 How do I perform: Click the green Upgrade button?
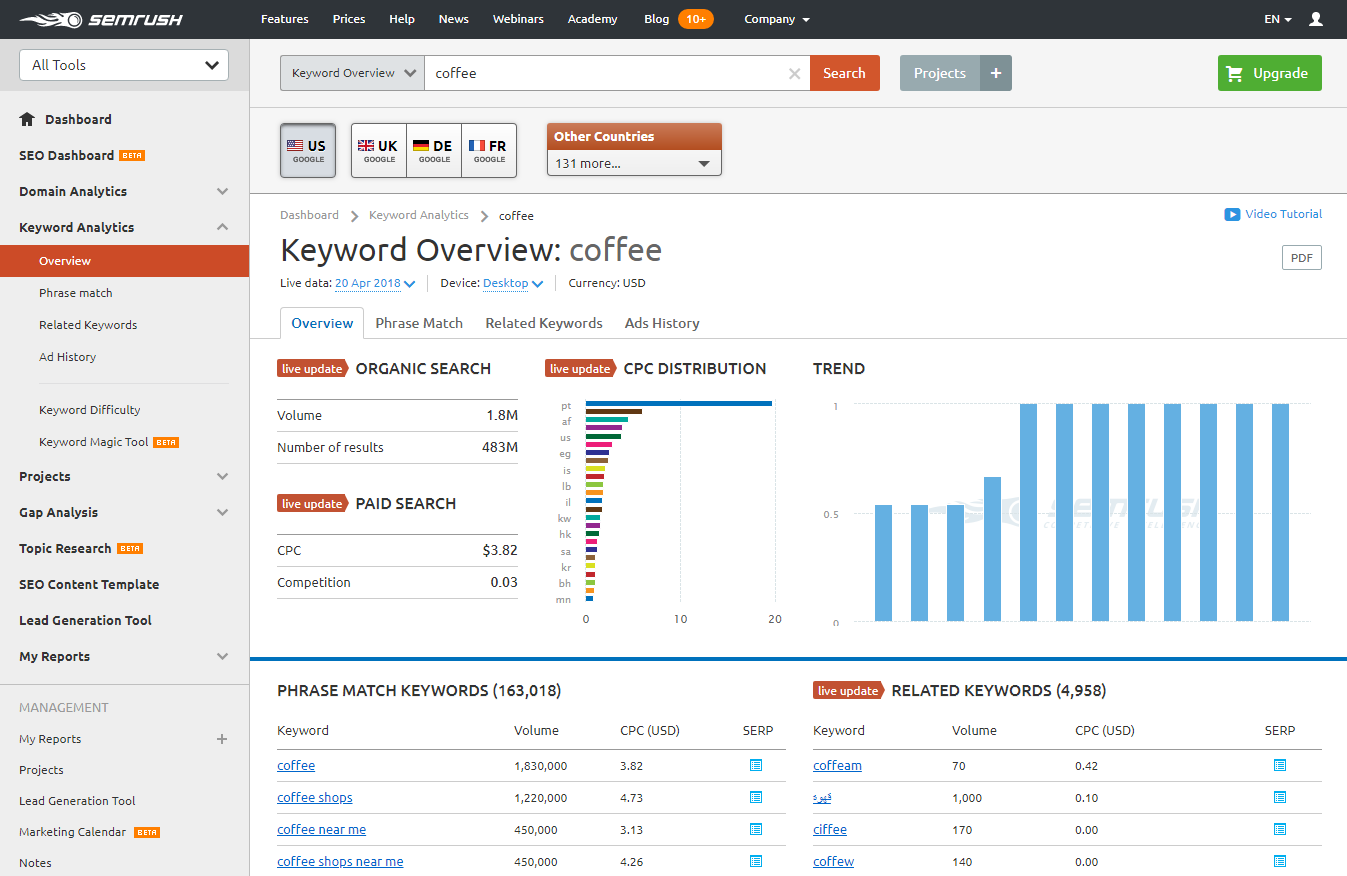click(x=1270, y=73)
